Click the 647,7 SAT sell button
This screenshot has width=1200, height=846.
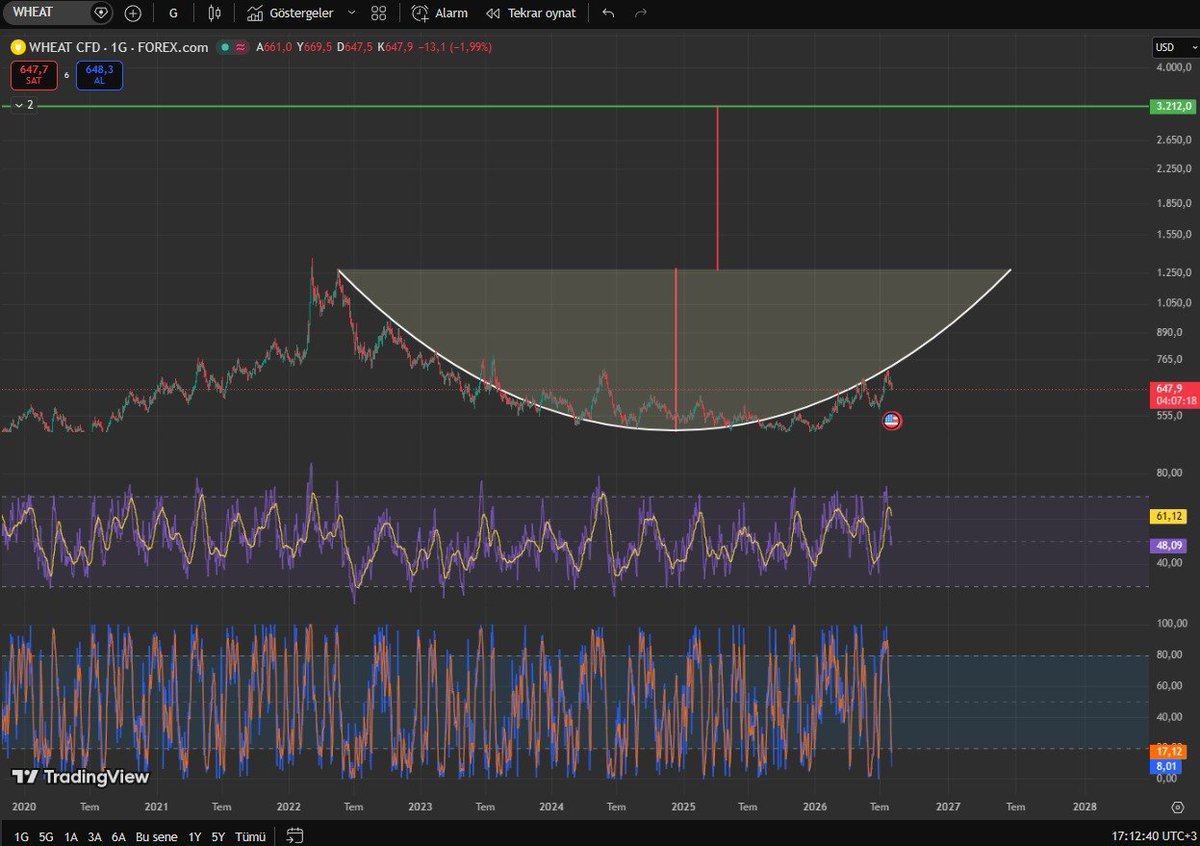34,75
